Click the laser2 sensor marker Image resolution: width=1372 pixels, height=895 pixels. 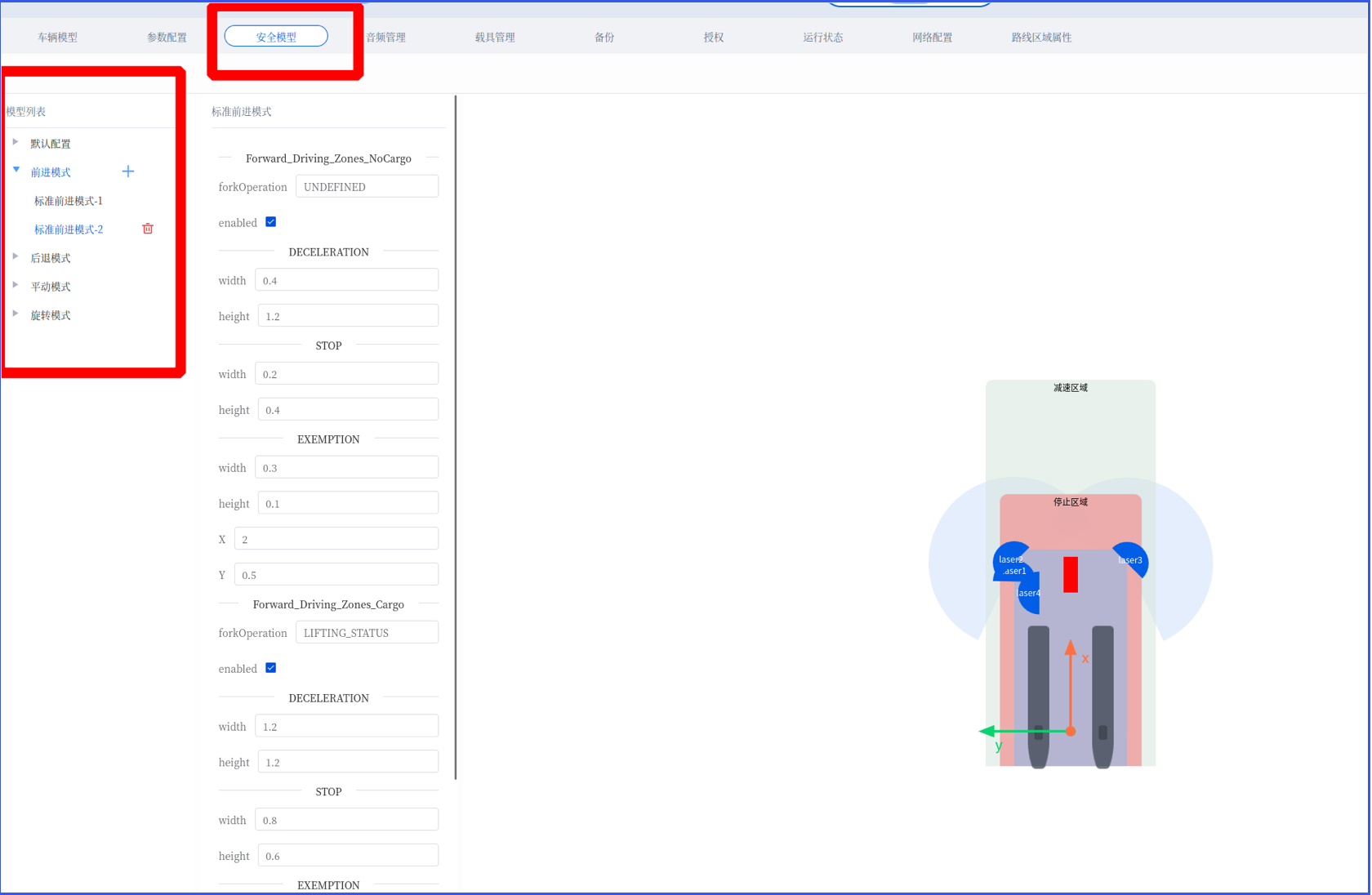(1010, 559)
